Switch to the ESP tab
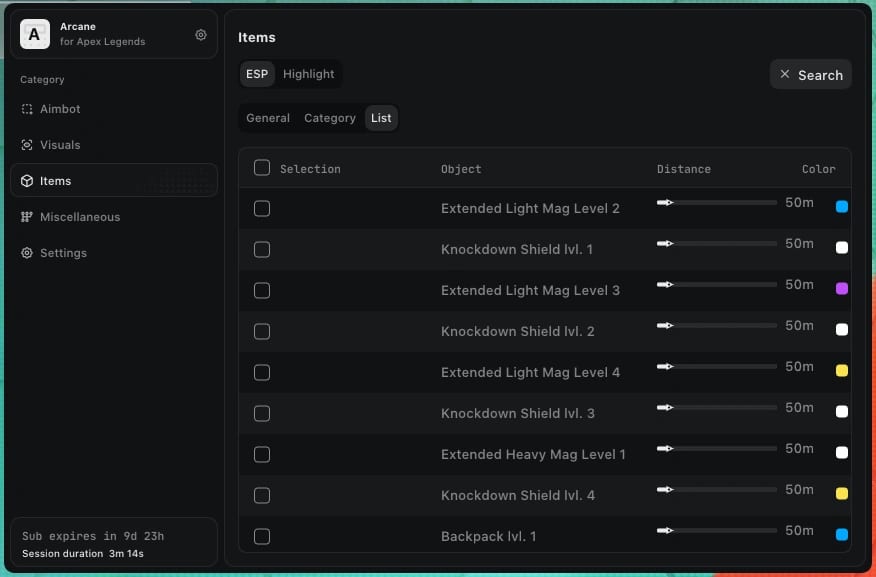Image resolution: width=876 pixels, height=577 pixels. pos(257,74)
